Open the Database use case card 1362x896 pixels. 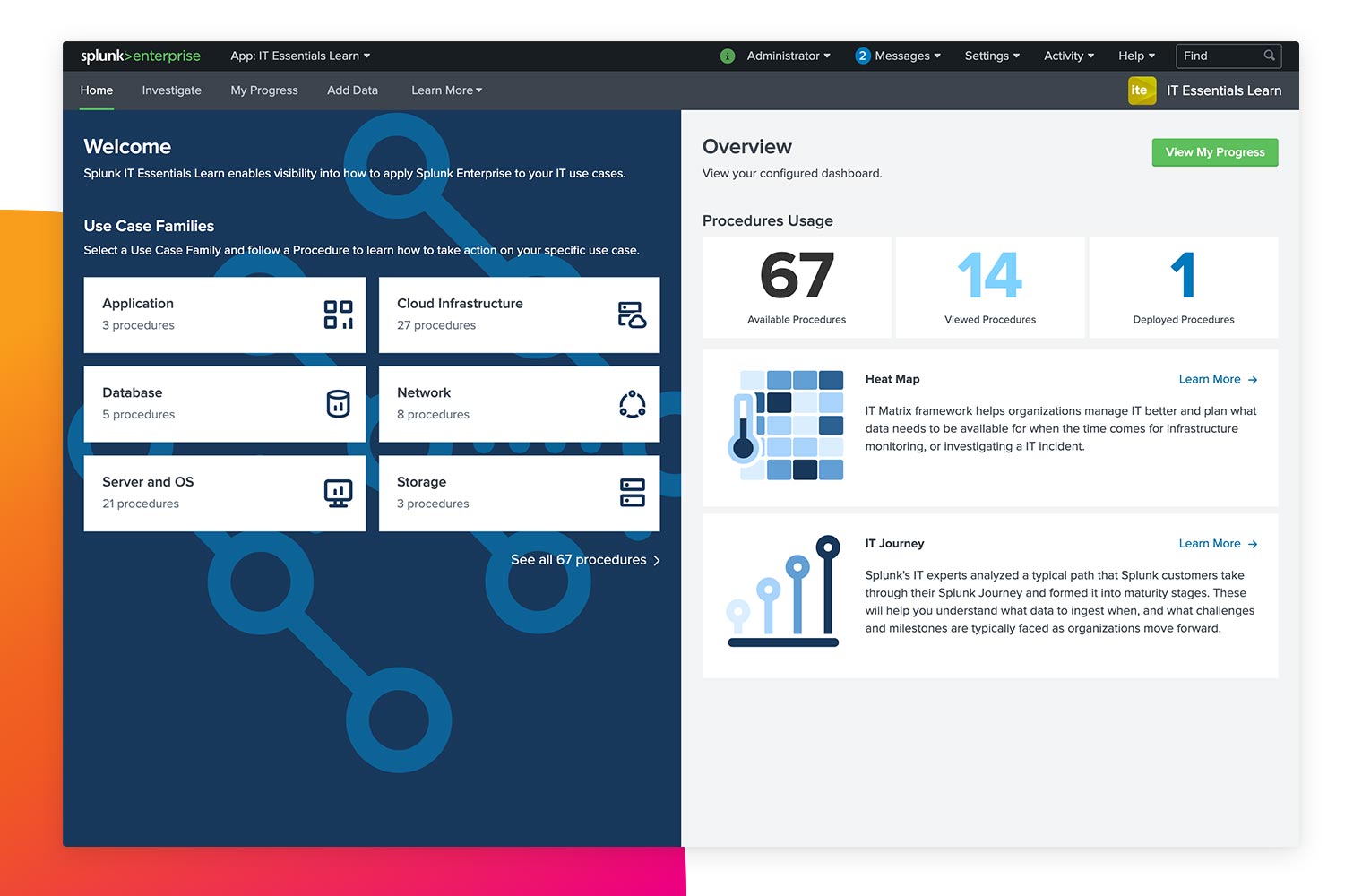[225, 404]
